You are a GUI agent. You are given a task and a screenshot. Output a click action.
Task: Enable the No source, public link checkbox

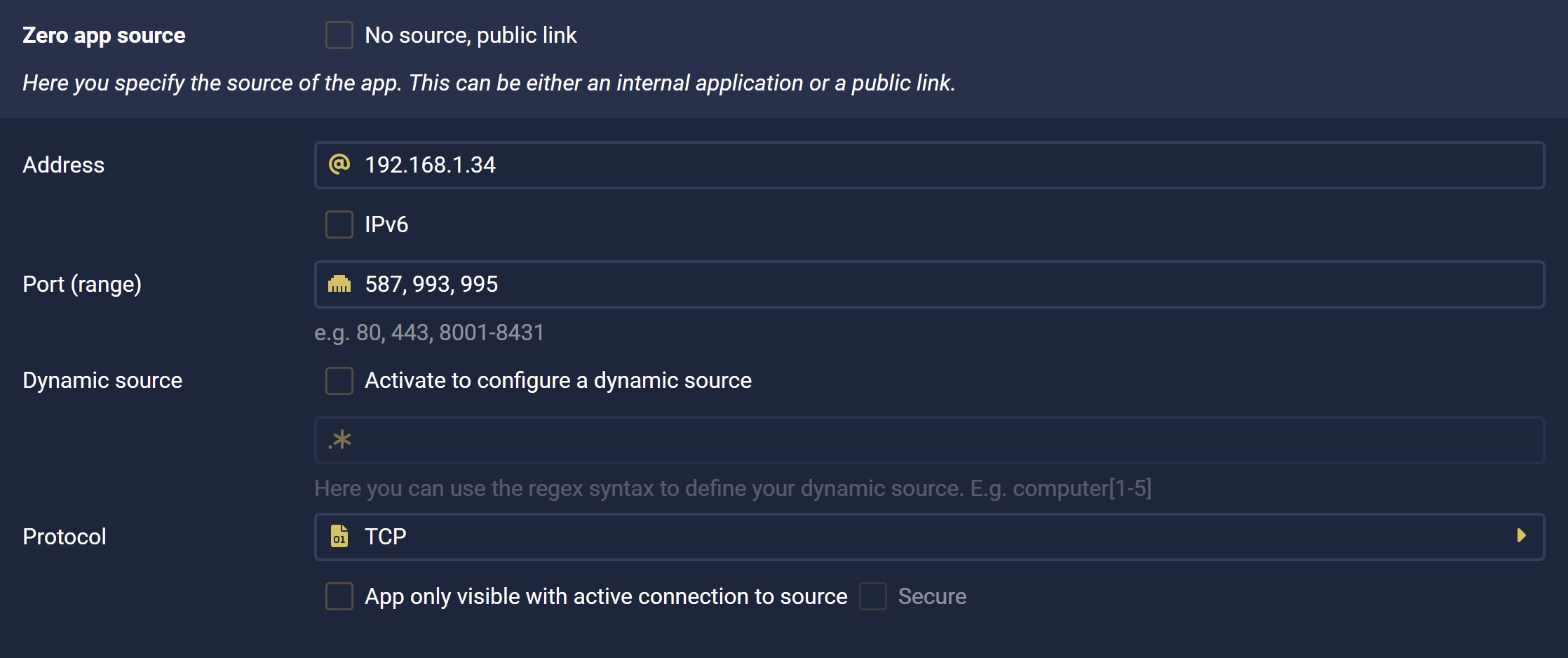(339, 35)
